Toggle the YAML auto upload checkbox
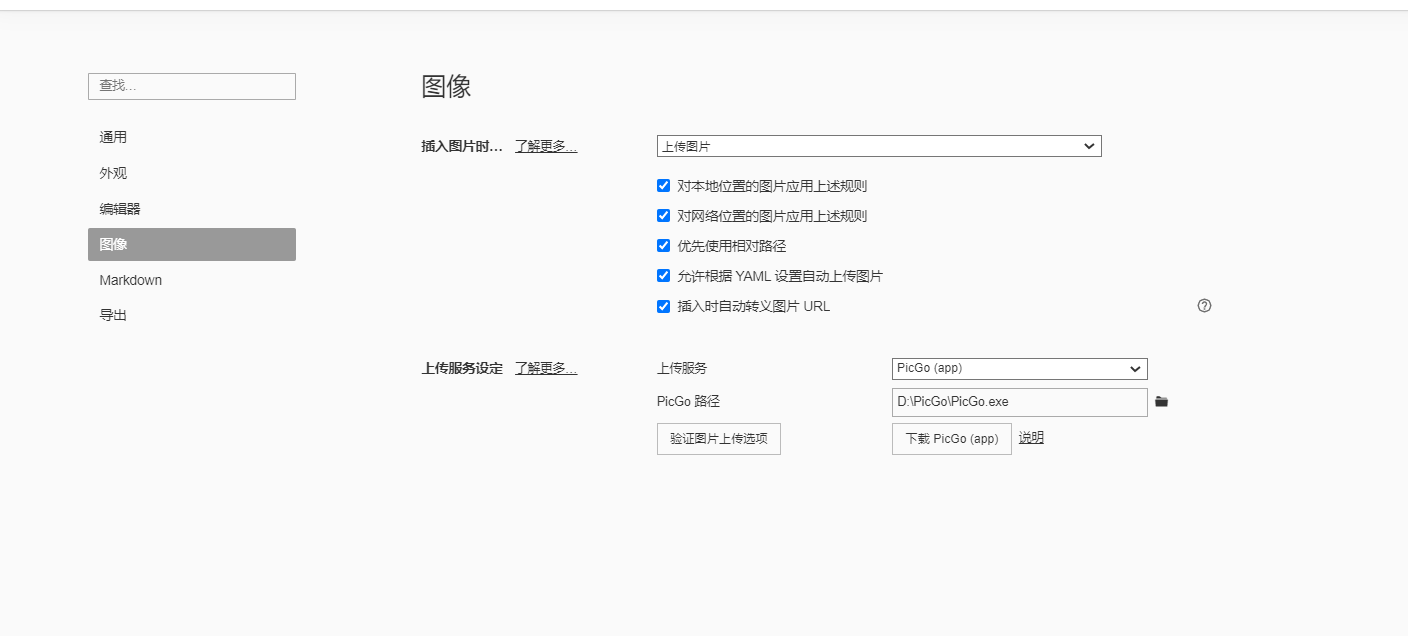The height and width of the screenshot is (636, 1408). (663, 276)
